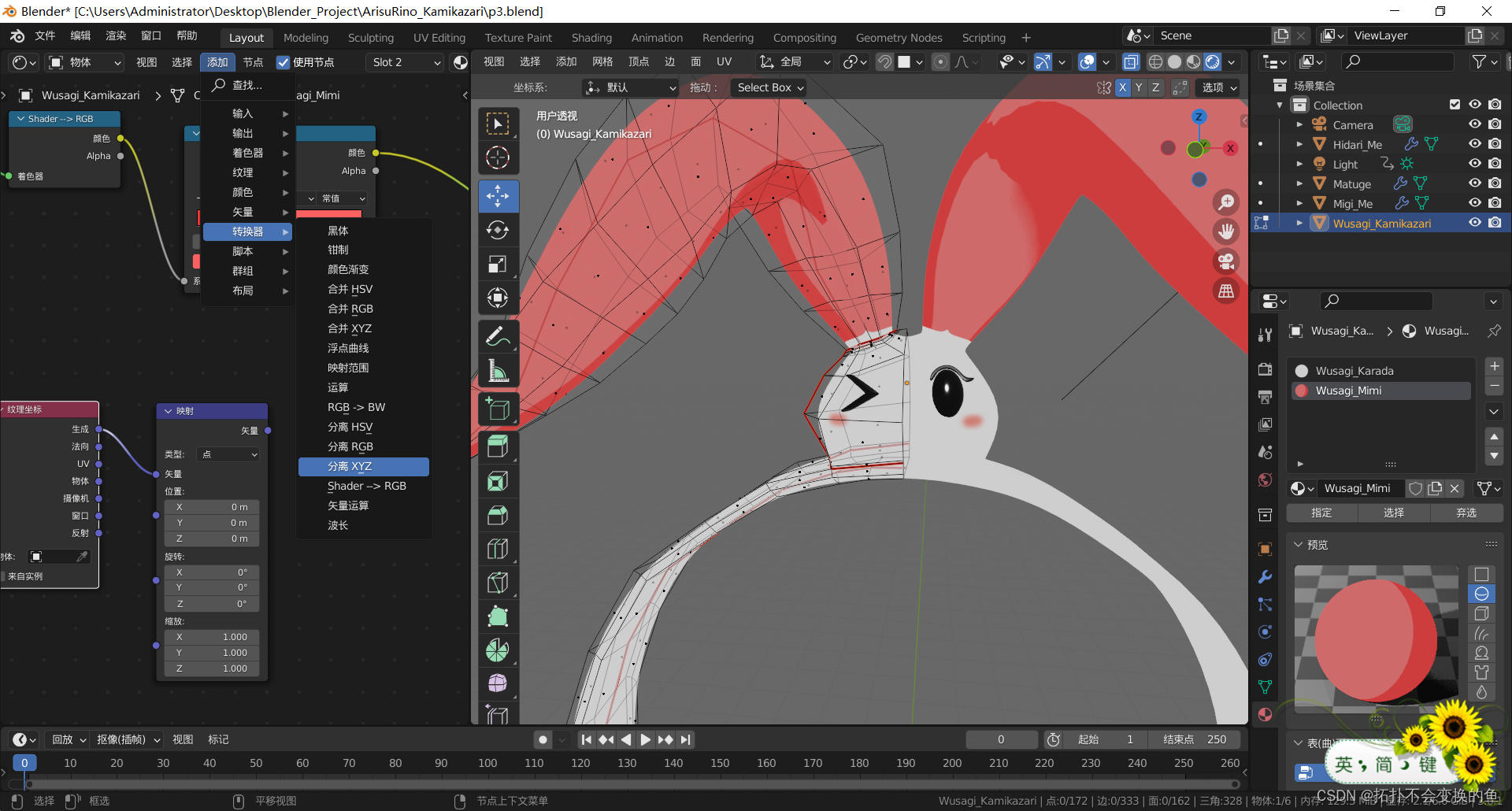Click the 指定 assign button
This screenshot has height=811, width=1512.
[x=1321, y=513]
